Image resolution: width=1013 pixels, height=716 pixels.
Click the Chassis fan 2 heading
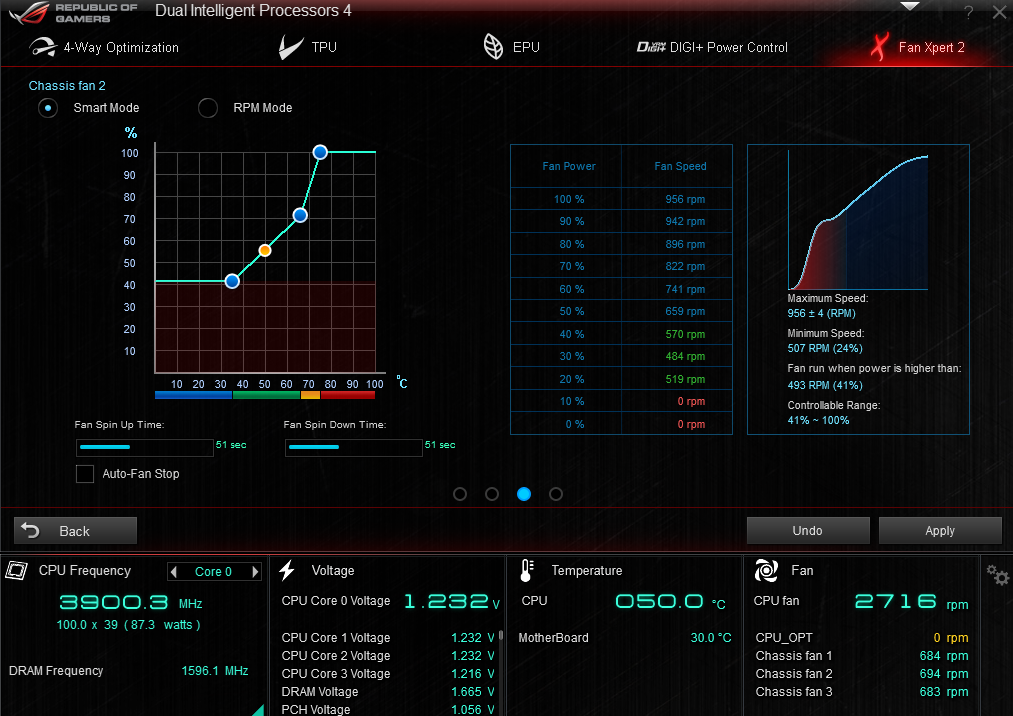click(x=67, y=85)
